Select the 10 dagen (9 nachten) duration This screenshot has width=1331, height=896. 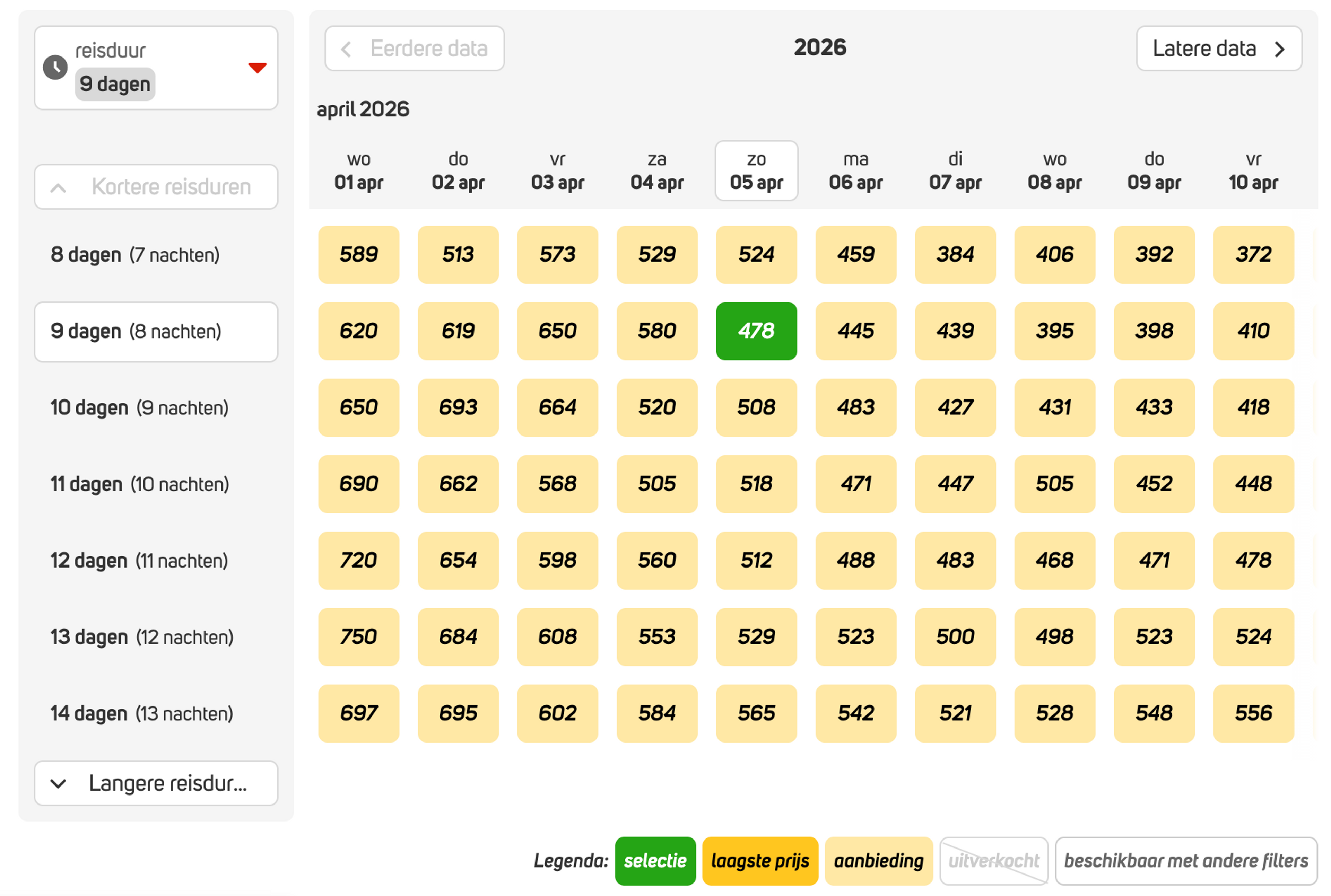(139, 408)
